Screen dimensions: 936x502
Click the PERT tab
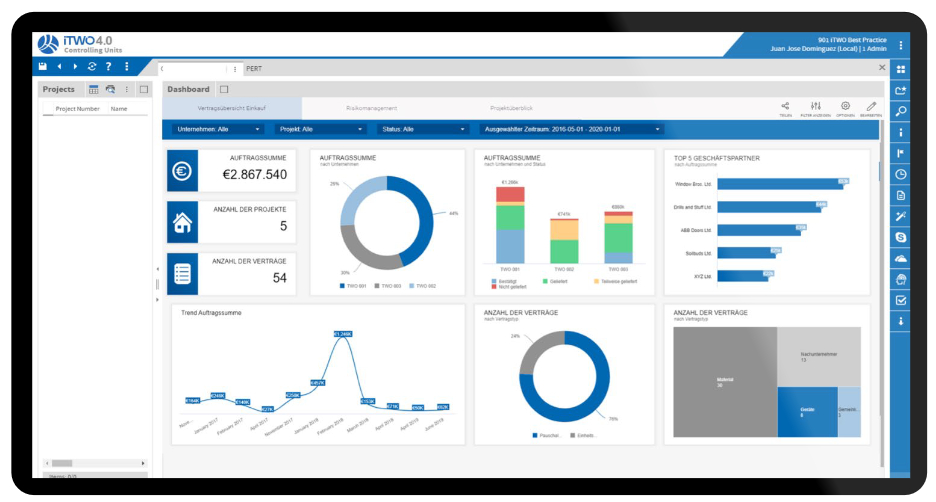tap(254, 69)
